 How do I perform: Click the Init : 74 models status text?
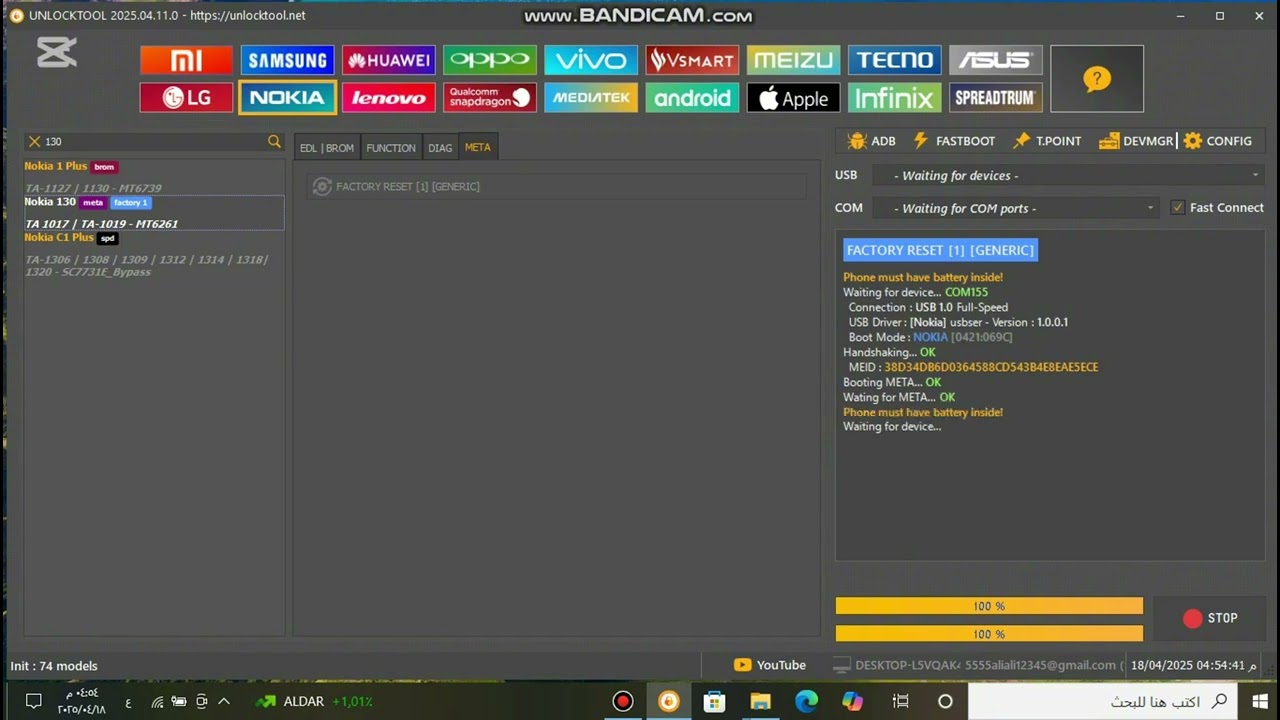point(54,666)
